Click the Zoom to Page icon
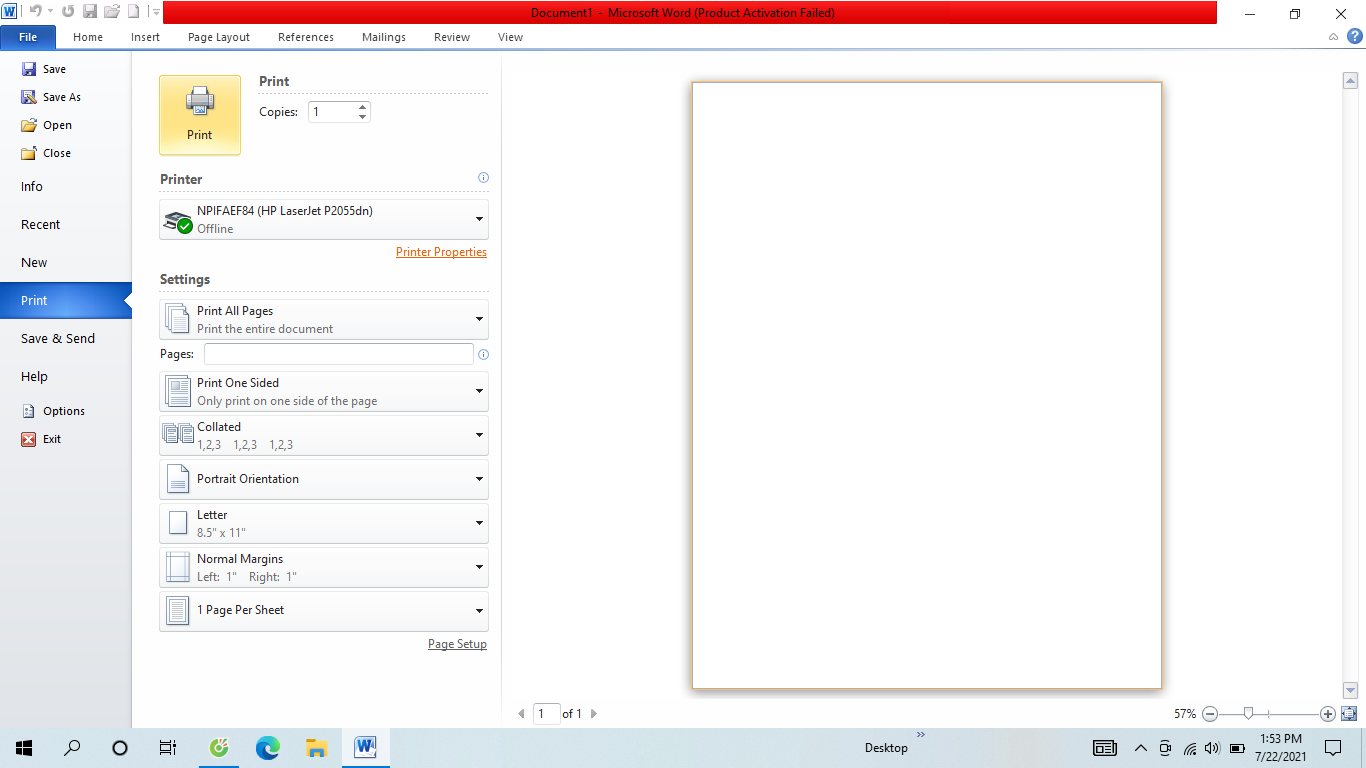This screenshot has width=1366, height=768. tap(1349, 714)
